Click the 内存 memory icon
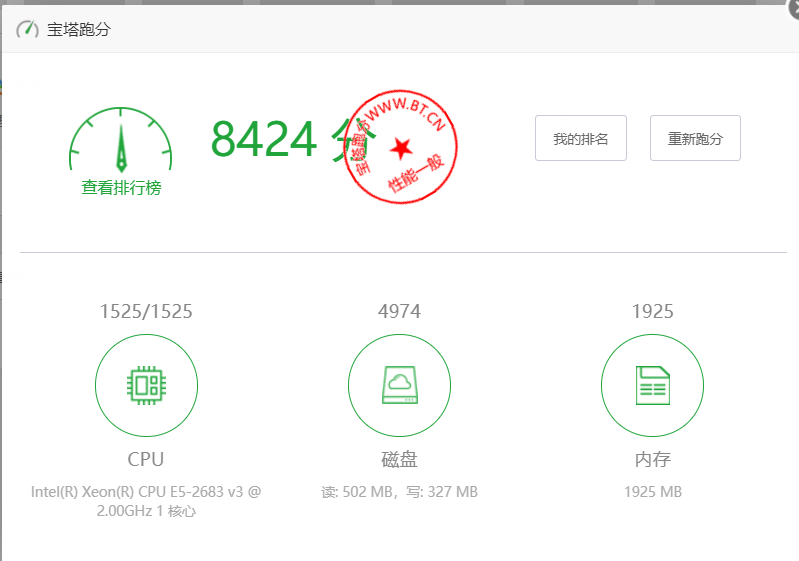Image resolution: width=799 pixels, height=561 pixels. coord(652,385)
